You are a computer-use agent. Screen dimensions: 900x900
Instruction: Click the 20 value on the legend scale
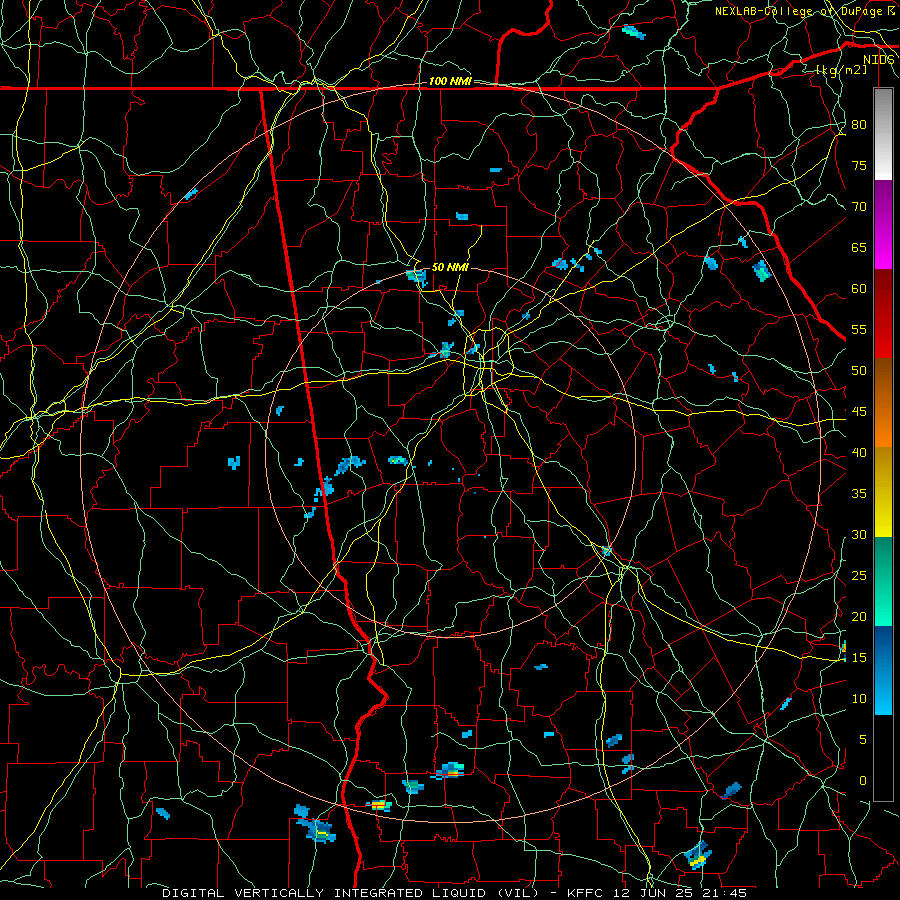tap(859, 617)
